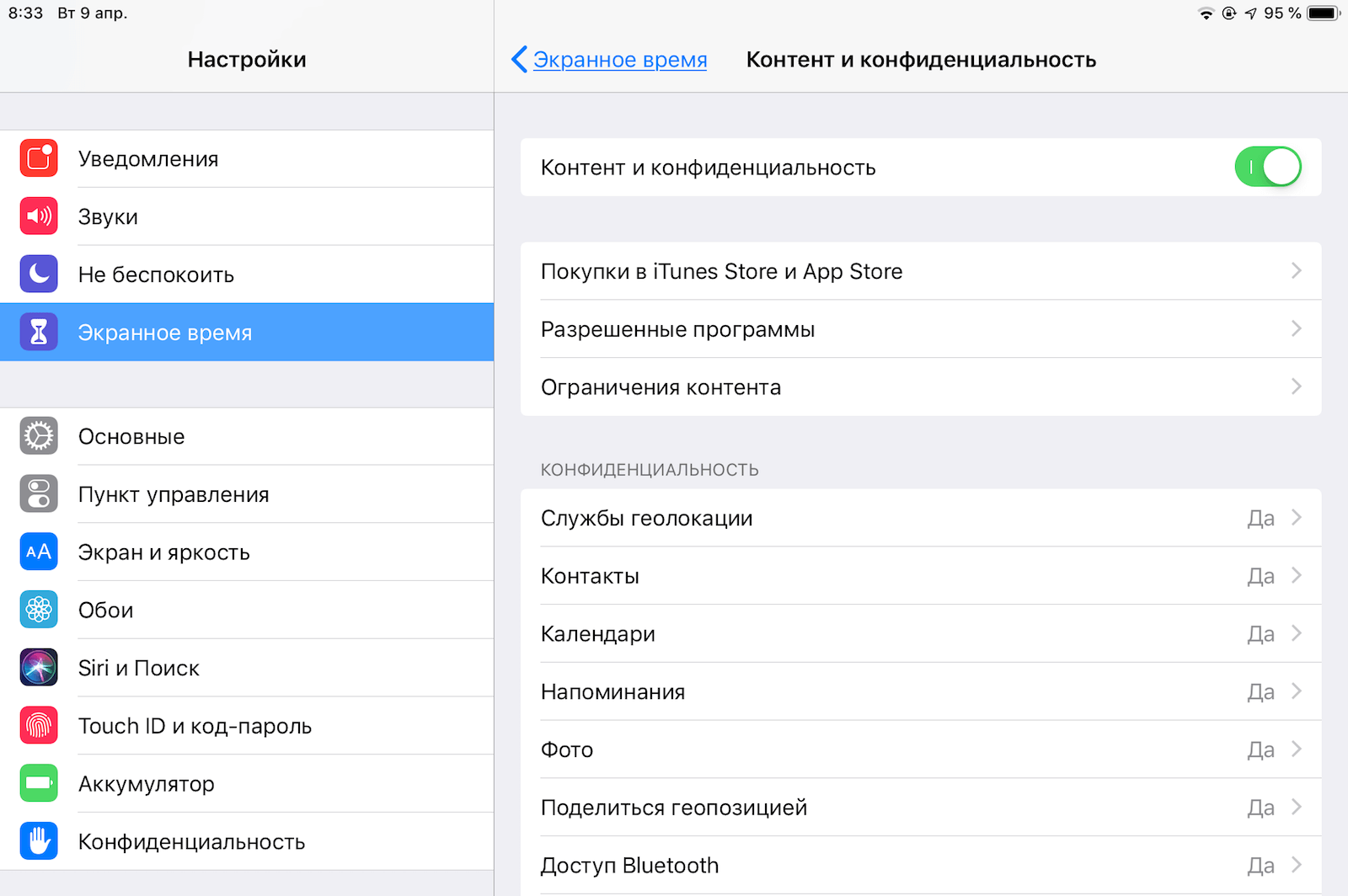Screen dimensions: 1348x896
Task: Open the Календари row chevron
Action: pos(1297,633)
